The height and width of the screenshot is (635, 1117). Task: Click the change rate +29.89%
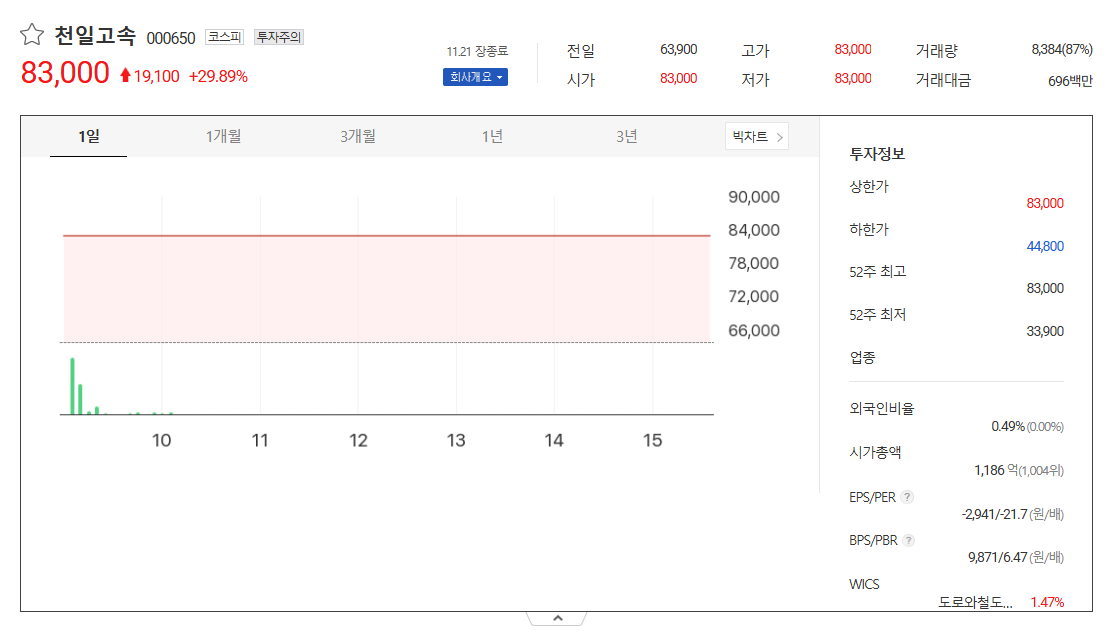pyautogui.click(x=218, y=76)
